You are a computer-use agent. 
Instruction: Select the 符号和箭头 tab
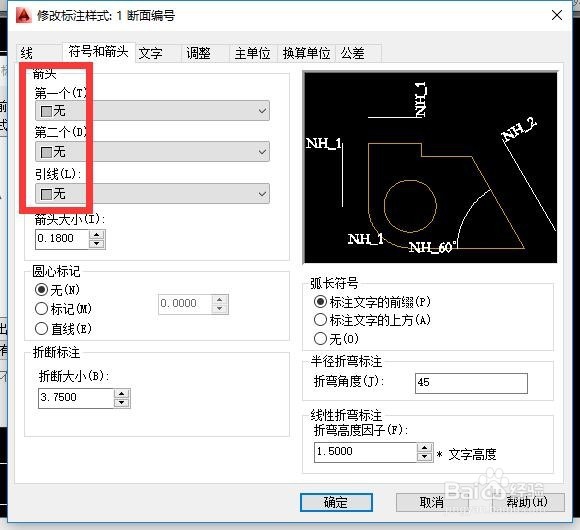click(x=98, y=52)
